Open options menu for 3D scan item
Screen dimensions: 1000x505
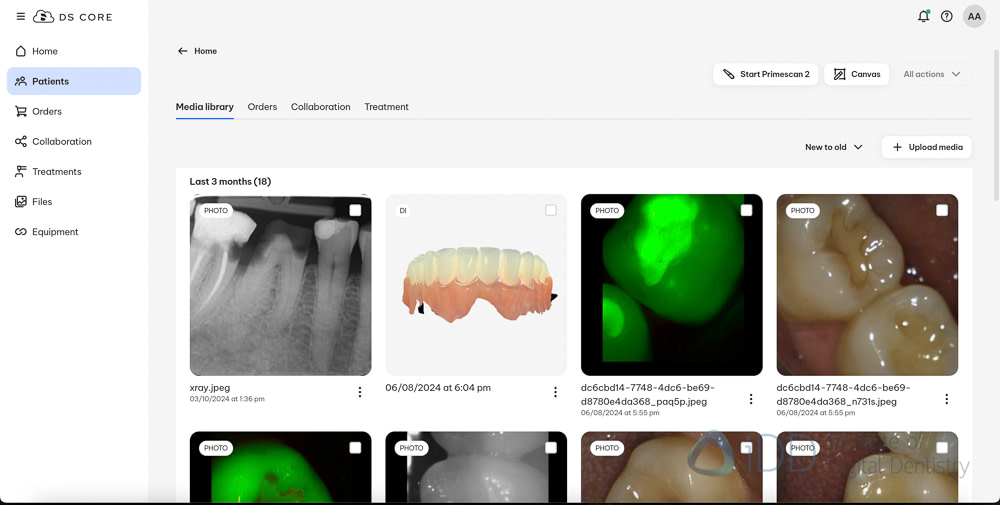(555, 393)
